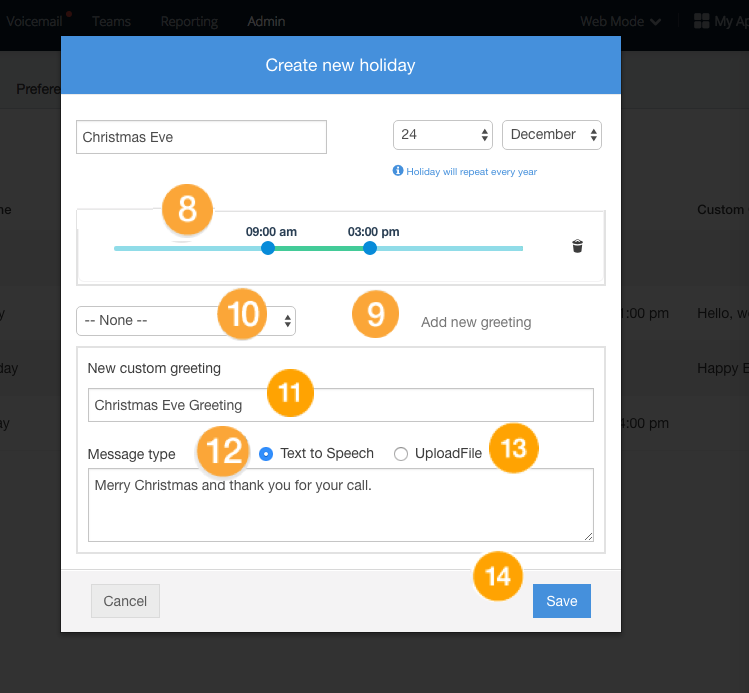749x693 pixels.
Task: Open the greeting dropdown showing None
Action: tap(186, 321)
